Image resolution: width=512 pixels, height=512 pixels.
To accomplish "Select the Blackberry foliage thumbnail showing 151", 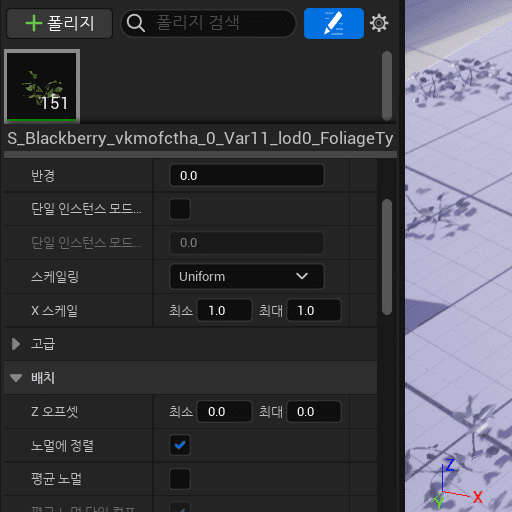I will [42, 86].
